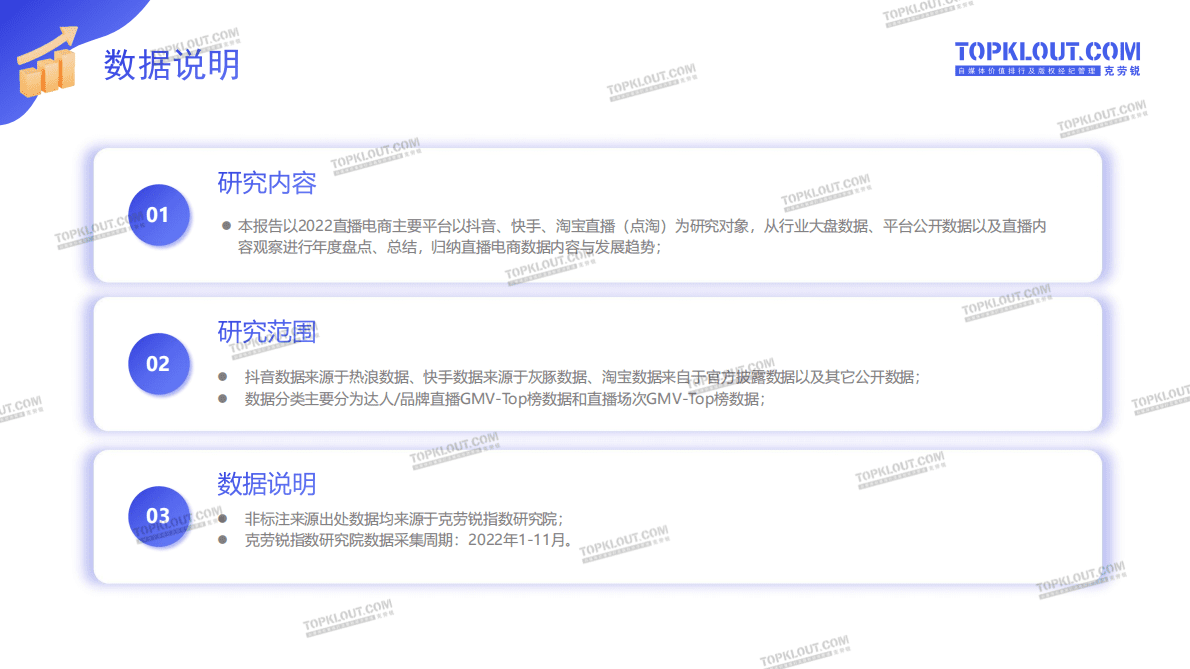The image size is (1190, 669).
Task: Click the line 非标注来源出处数据均来源于克劳锐指数研究院
Action: pos(404,519)
